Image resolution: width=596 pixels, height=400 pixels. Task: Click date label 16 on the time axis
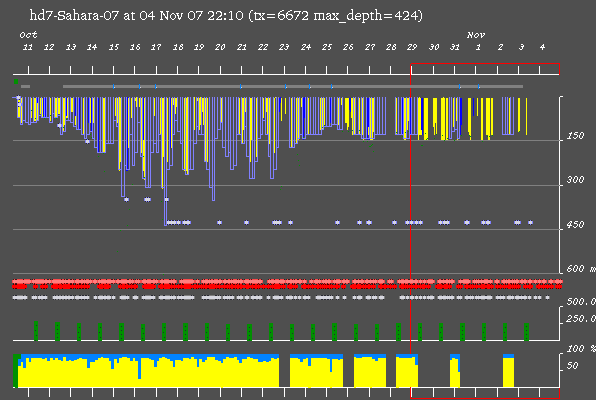(135, 47)
